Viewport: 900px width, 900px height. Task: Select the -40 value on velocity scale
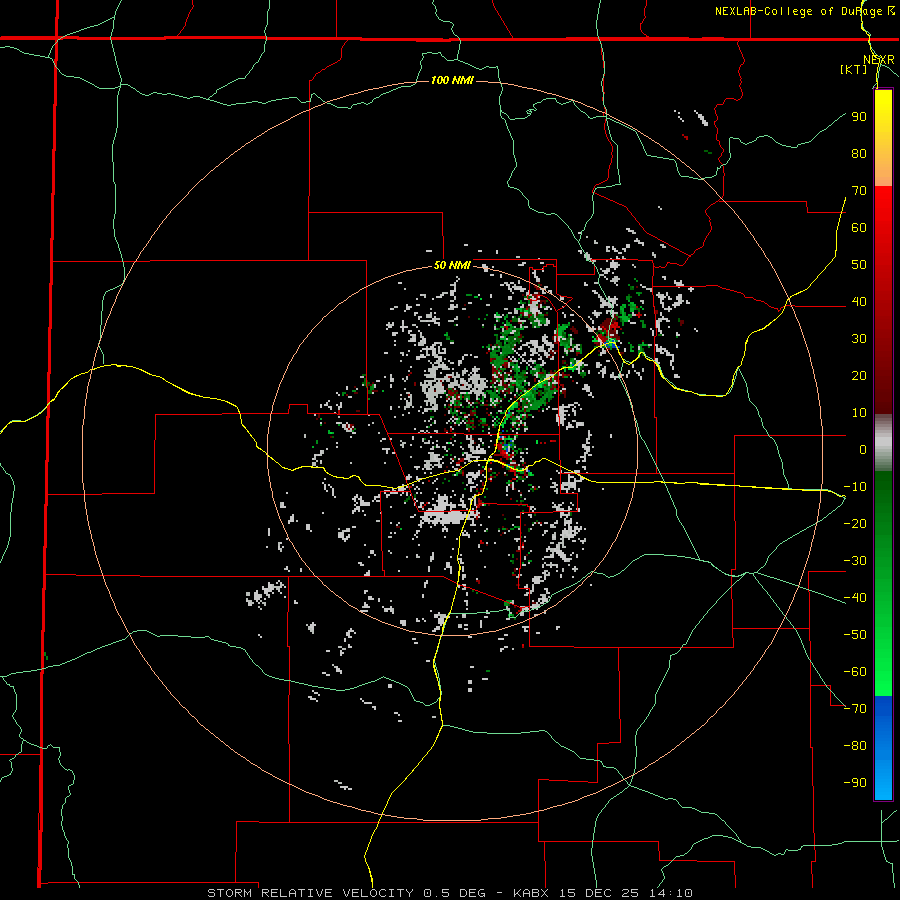click(855, 598)
